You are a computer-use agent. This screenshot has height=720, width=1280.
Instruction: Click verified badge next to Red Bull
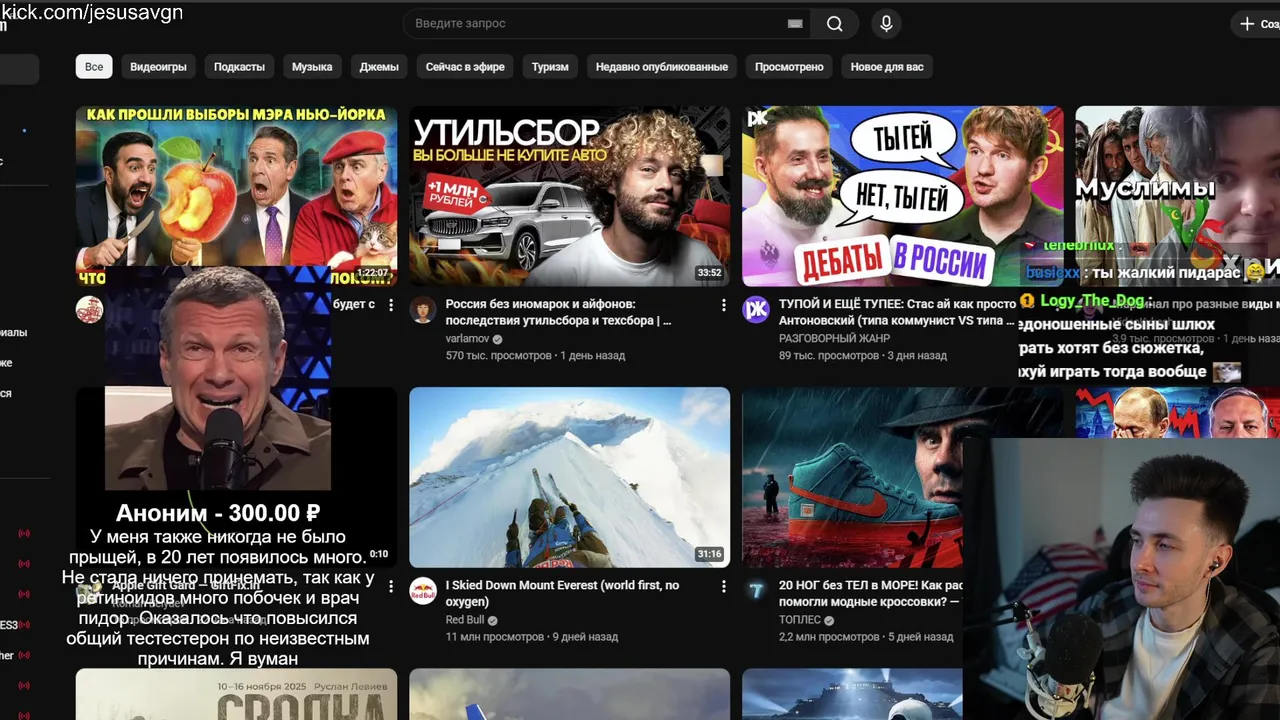493,620
